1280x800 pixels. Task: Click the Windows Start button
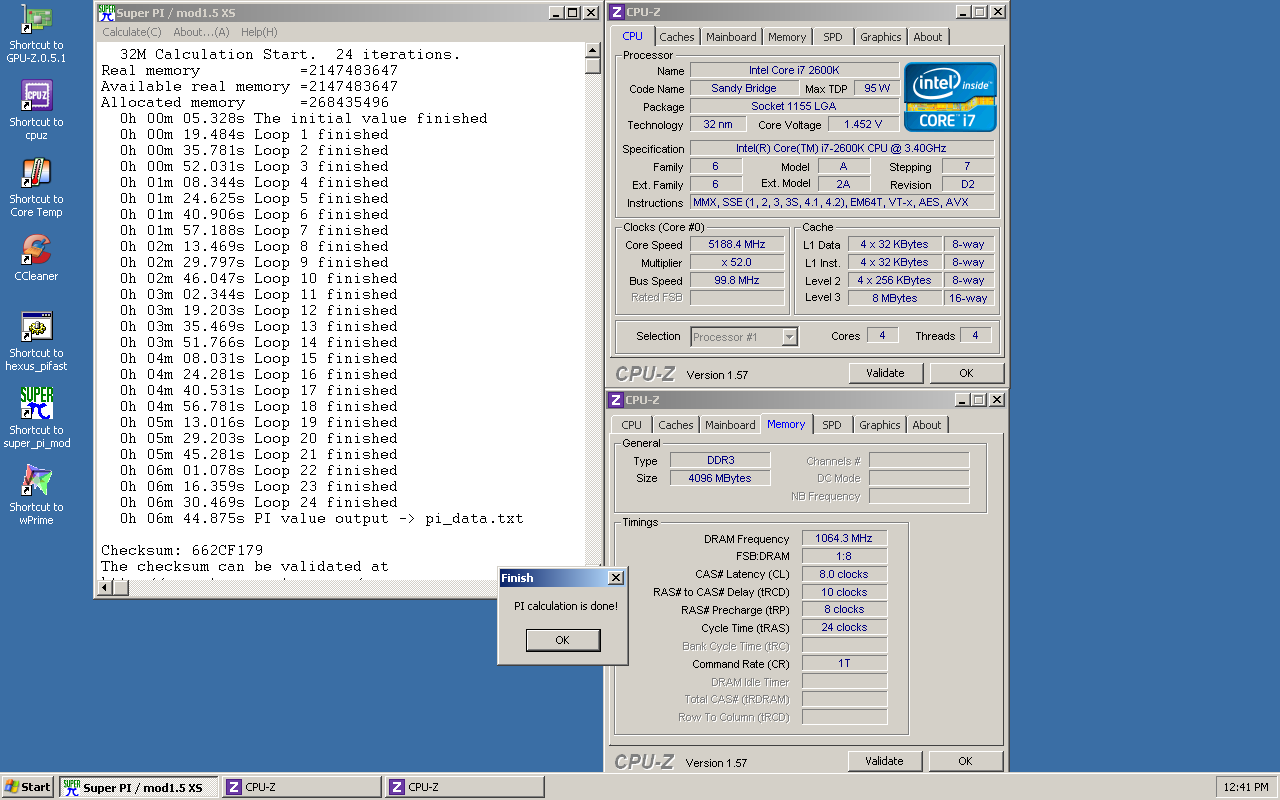pos(28,787)
